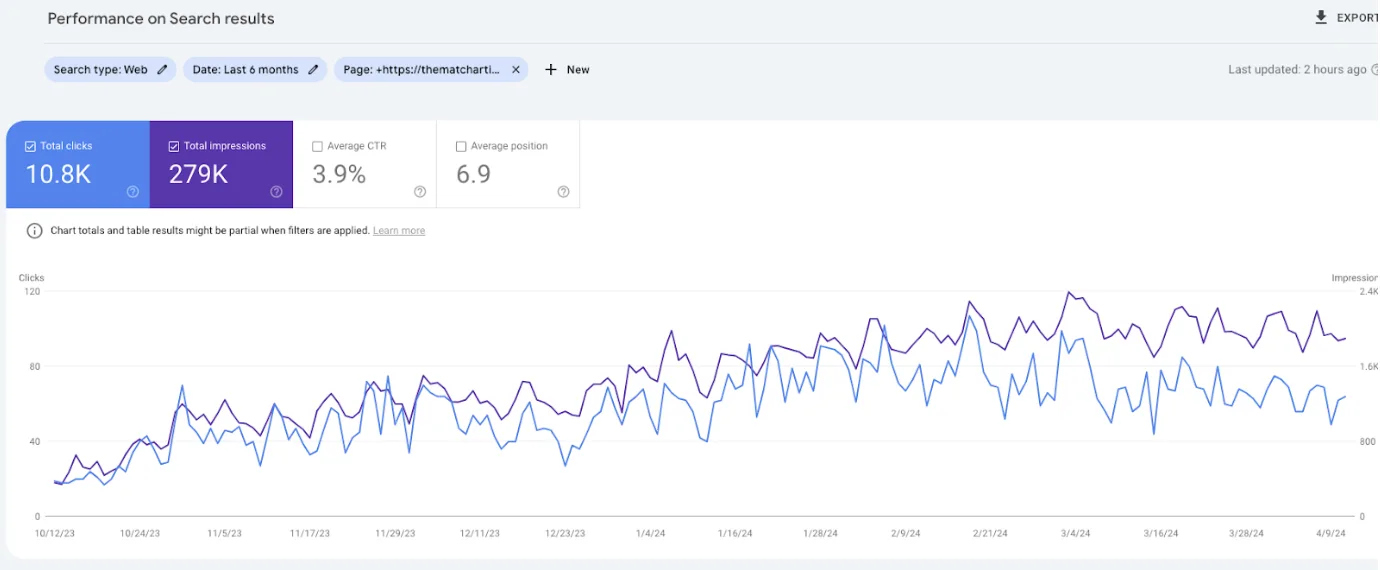Viewport: 1380px width, 570px height.
Task: Click the New filter button label
Action: pos(578,70)
